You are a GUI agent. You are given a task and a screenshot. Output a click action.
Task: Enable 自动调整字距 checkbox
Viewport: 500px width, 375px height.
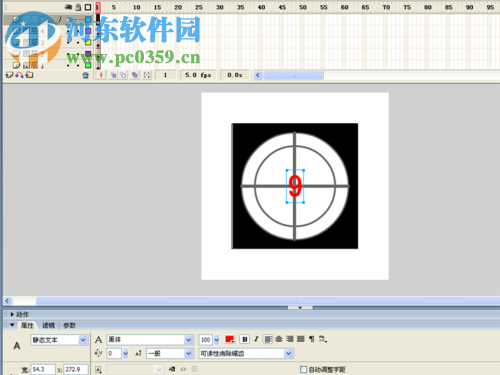[303, 369]
